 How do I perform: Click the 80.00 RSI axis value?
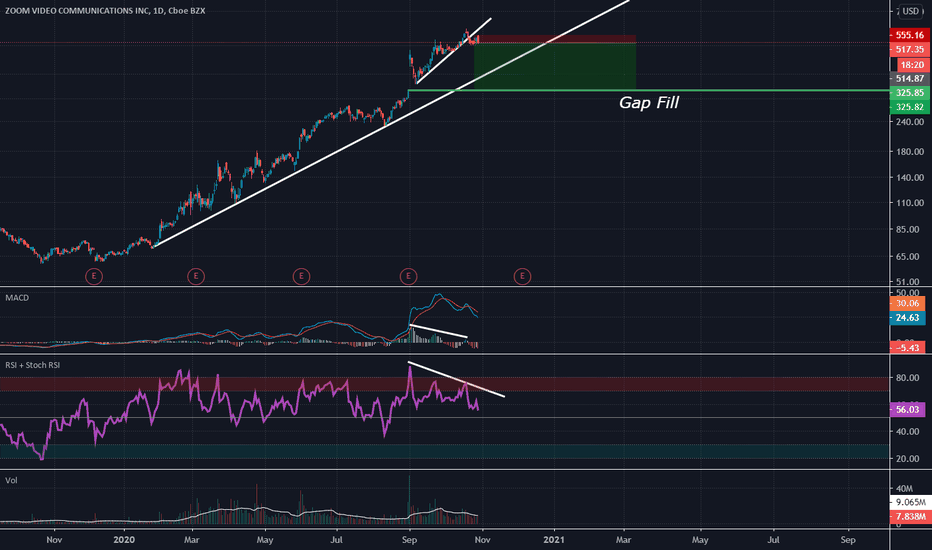907,378
